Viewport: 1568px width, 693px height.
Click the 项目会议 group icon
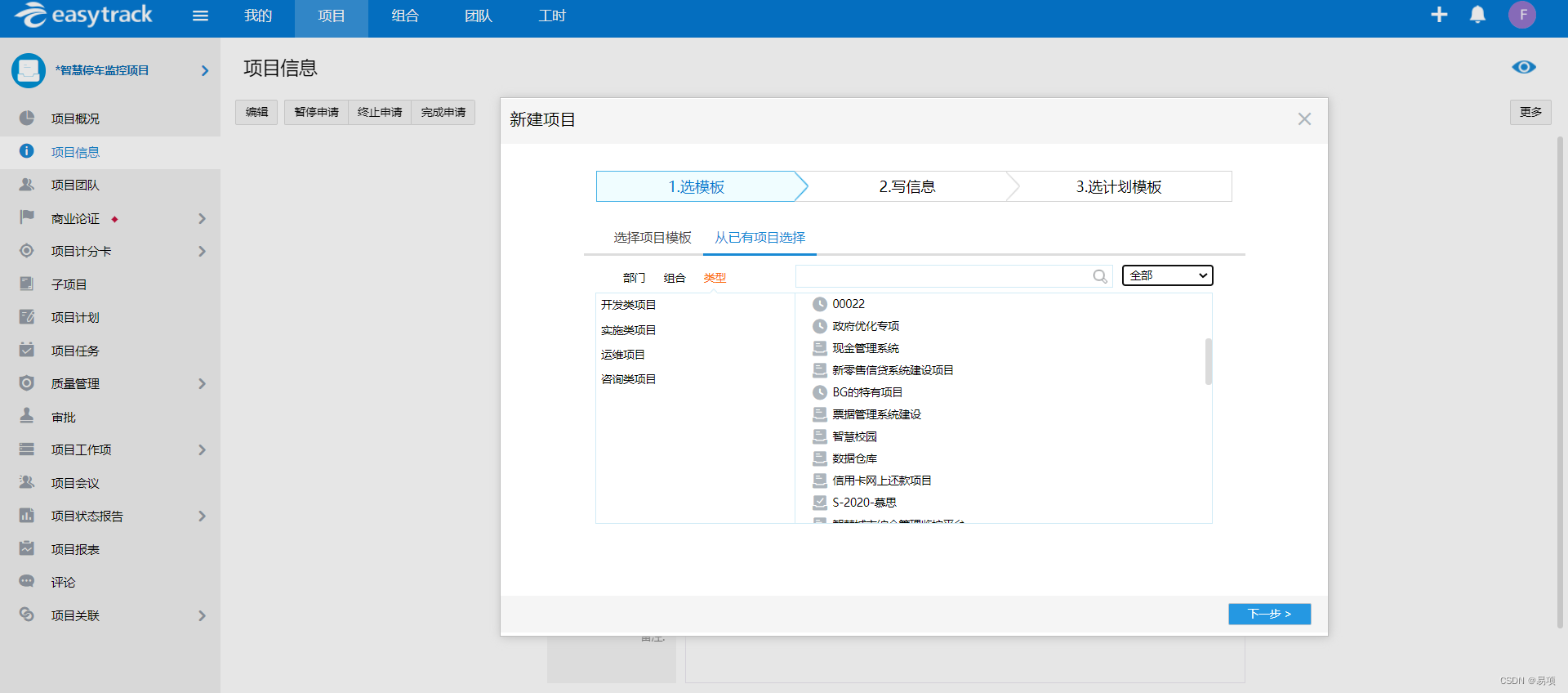[27, 482]
